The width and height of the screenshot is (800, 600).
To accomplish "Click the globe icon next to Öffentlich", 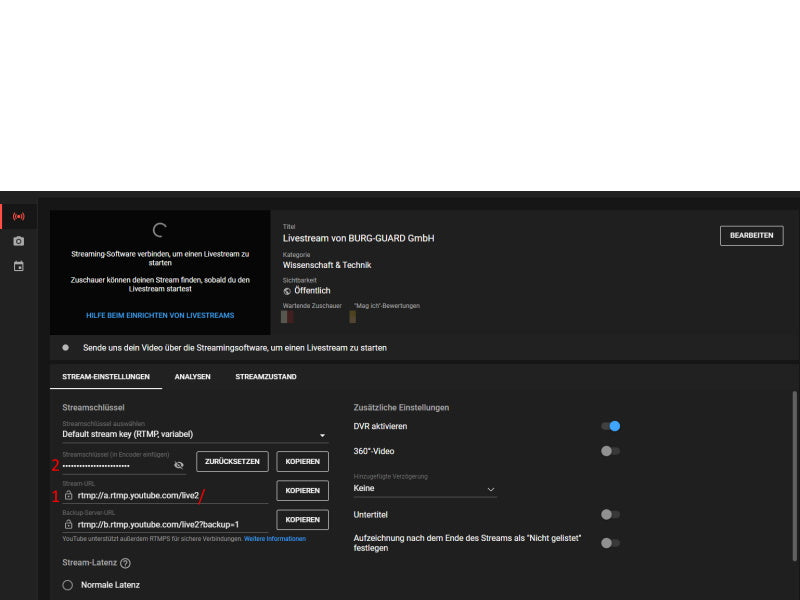I will (x=287, y=291).
